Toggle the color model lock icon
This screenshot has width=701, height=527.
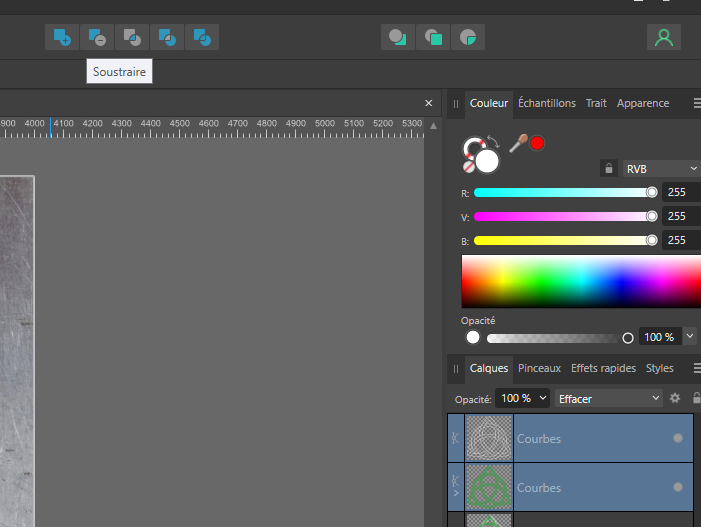pyautogui.click(x=607, y=169)
